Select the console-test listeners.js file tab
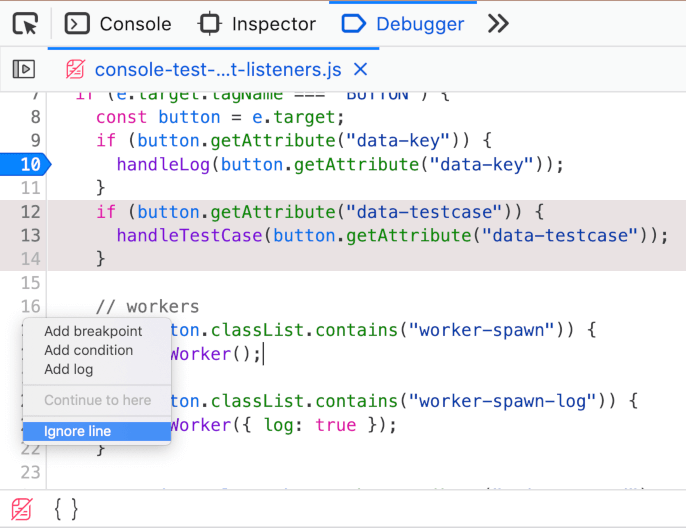This screenshot has height=528, width=686. click(x=217, y=69)
